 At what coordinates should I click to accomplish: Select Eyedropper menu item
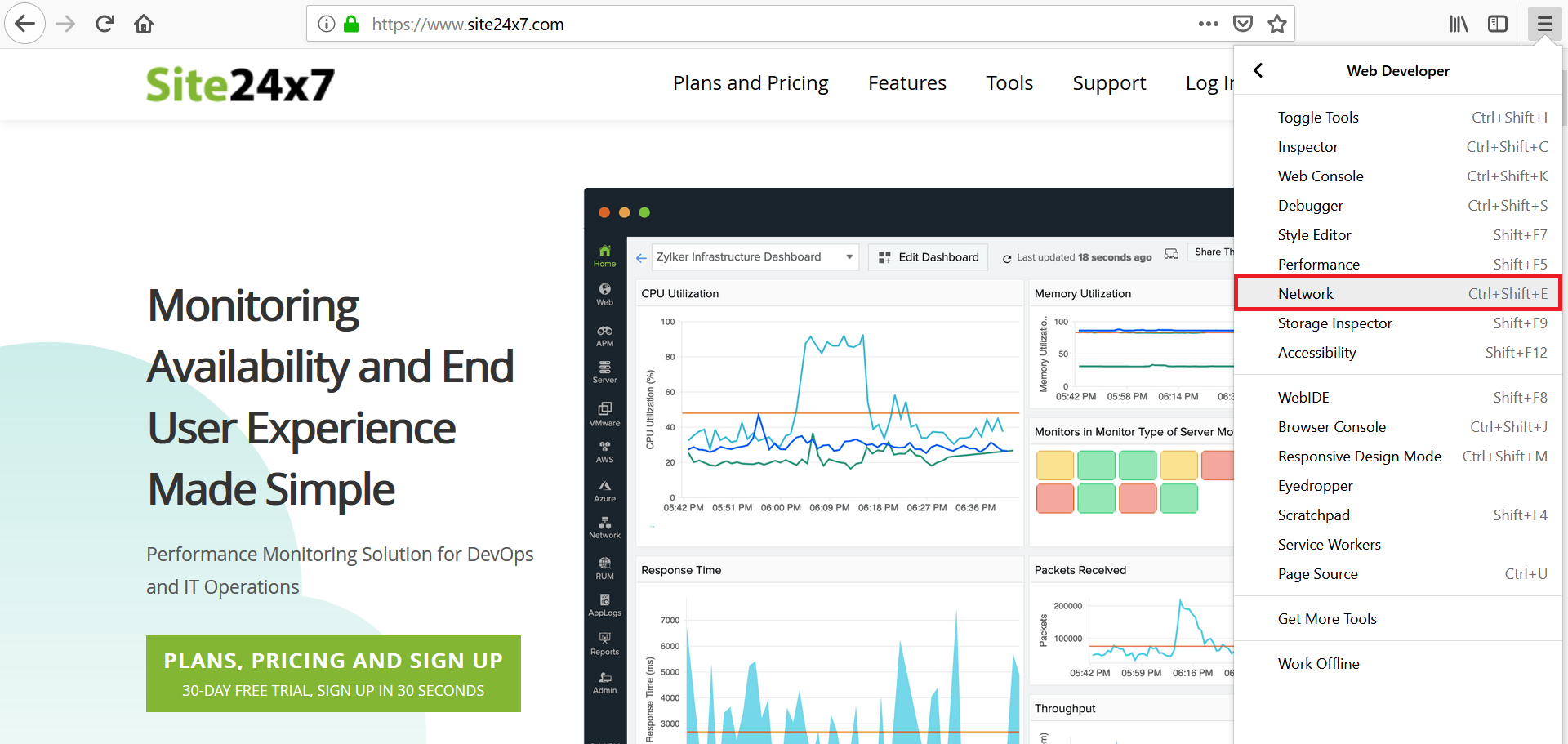[x=1398, y=486]
